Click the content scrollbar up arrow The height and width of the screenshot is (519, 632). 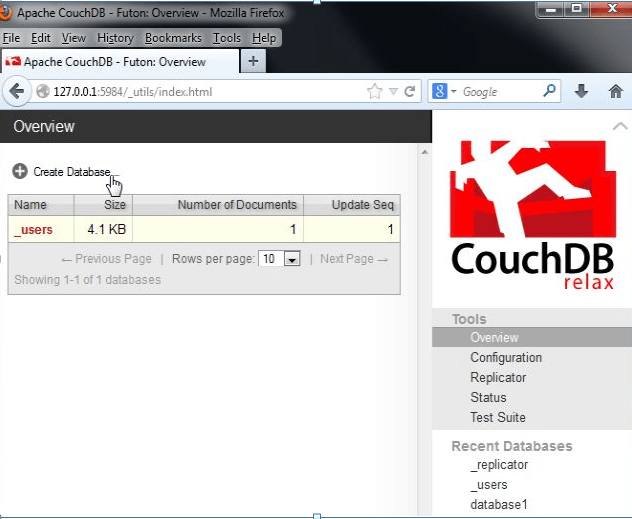click(424, 152)
